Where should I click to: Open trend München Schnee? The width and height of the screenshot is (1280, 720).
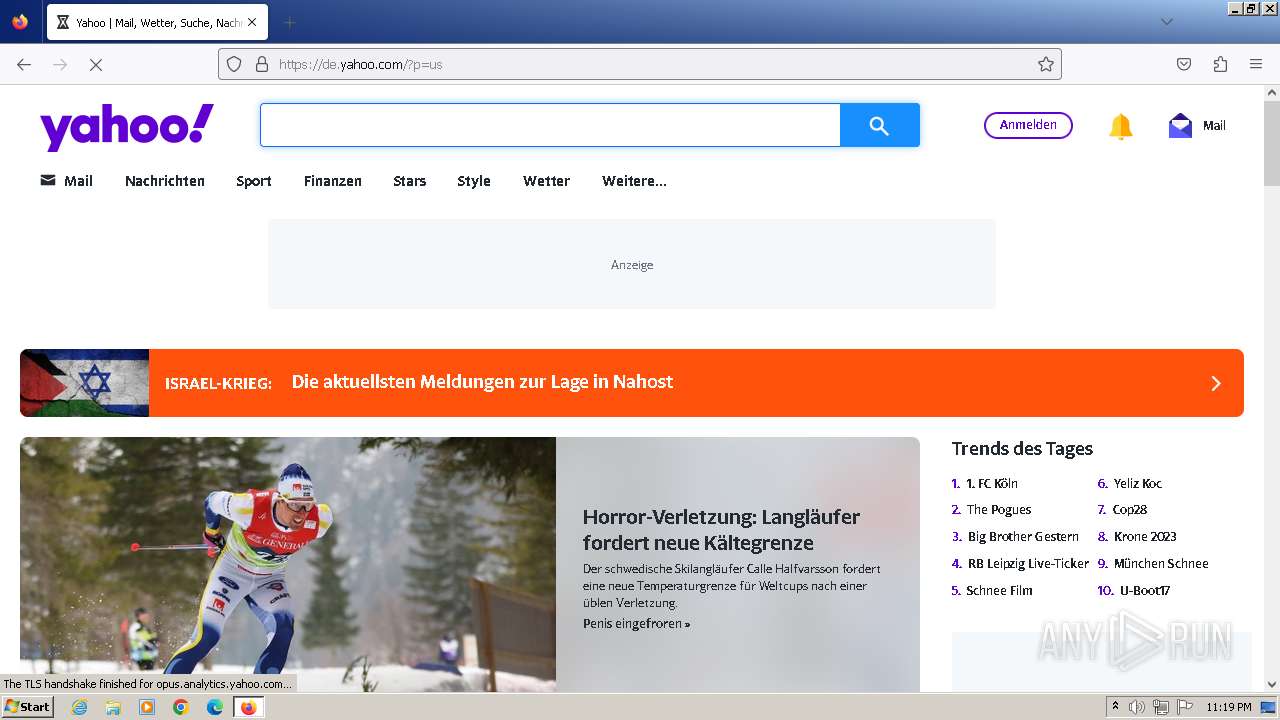[1160, 564]
